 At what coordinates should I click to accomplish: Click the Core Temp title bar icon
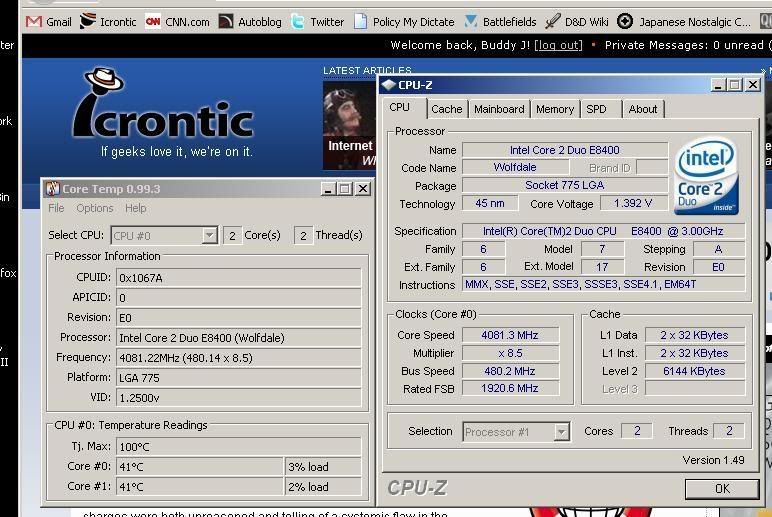(52, 189)
